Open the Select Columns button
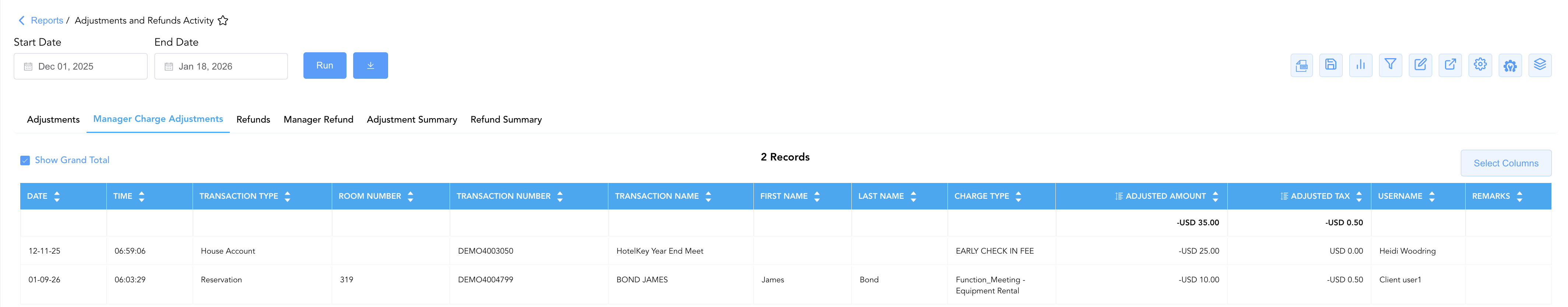The height and width of the screenshot is (307, 1568). tap(1506, 163)
